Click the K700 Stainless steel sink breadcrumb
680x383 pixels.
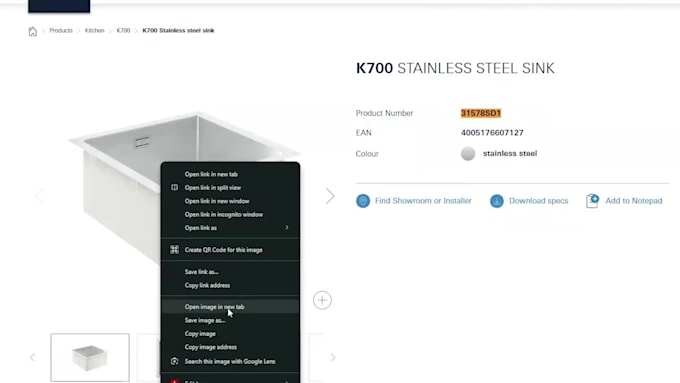click(178, 30)
